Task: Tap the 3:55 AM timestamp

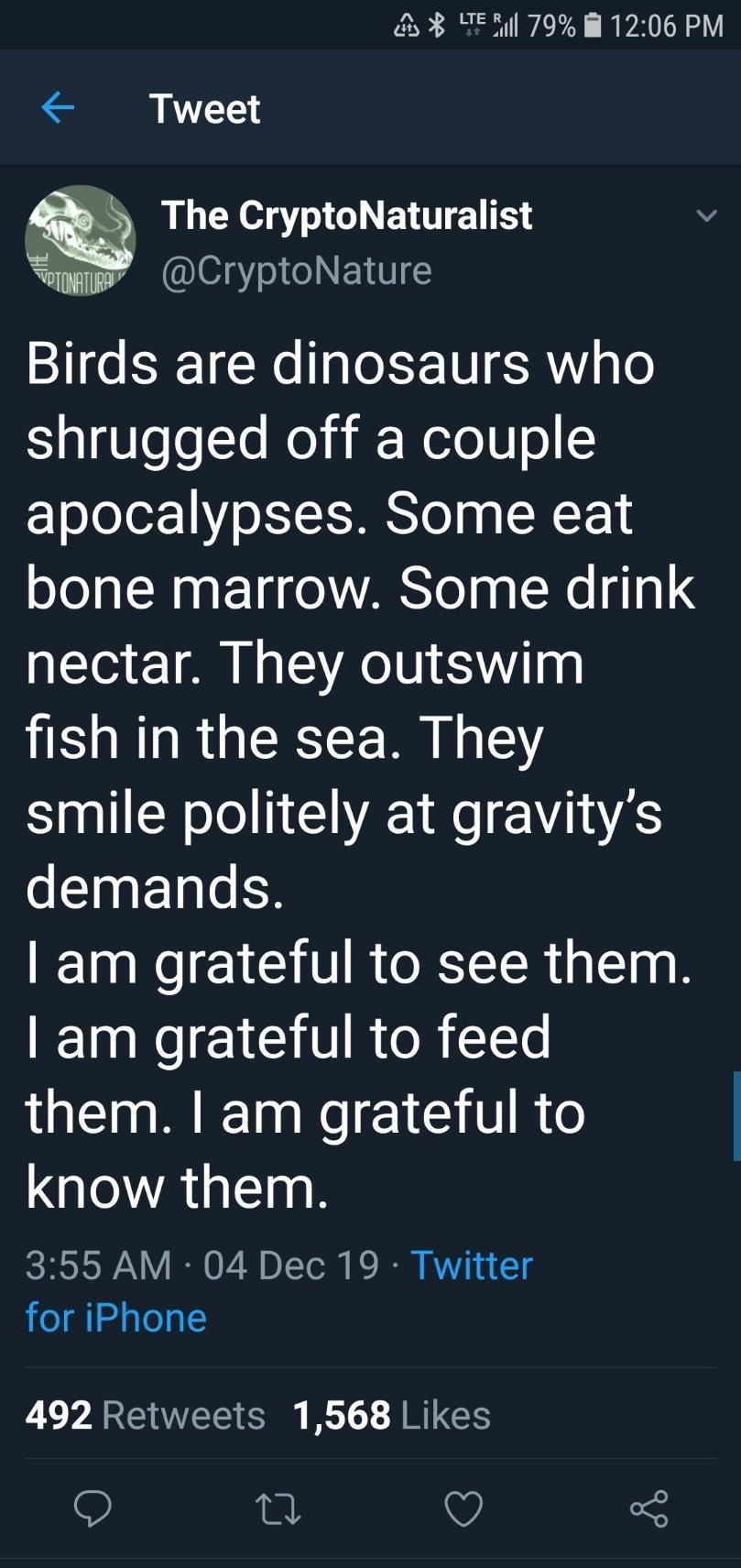Action: tap(99, 1266)
